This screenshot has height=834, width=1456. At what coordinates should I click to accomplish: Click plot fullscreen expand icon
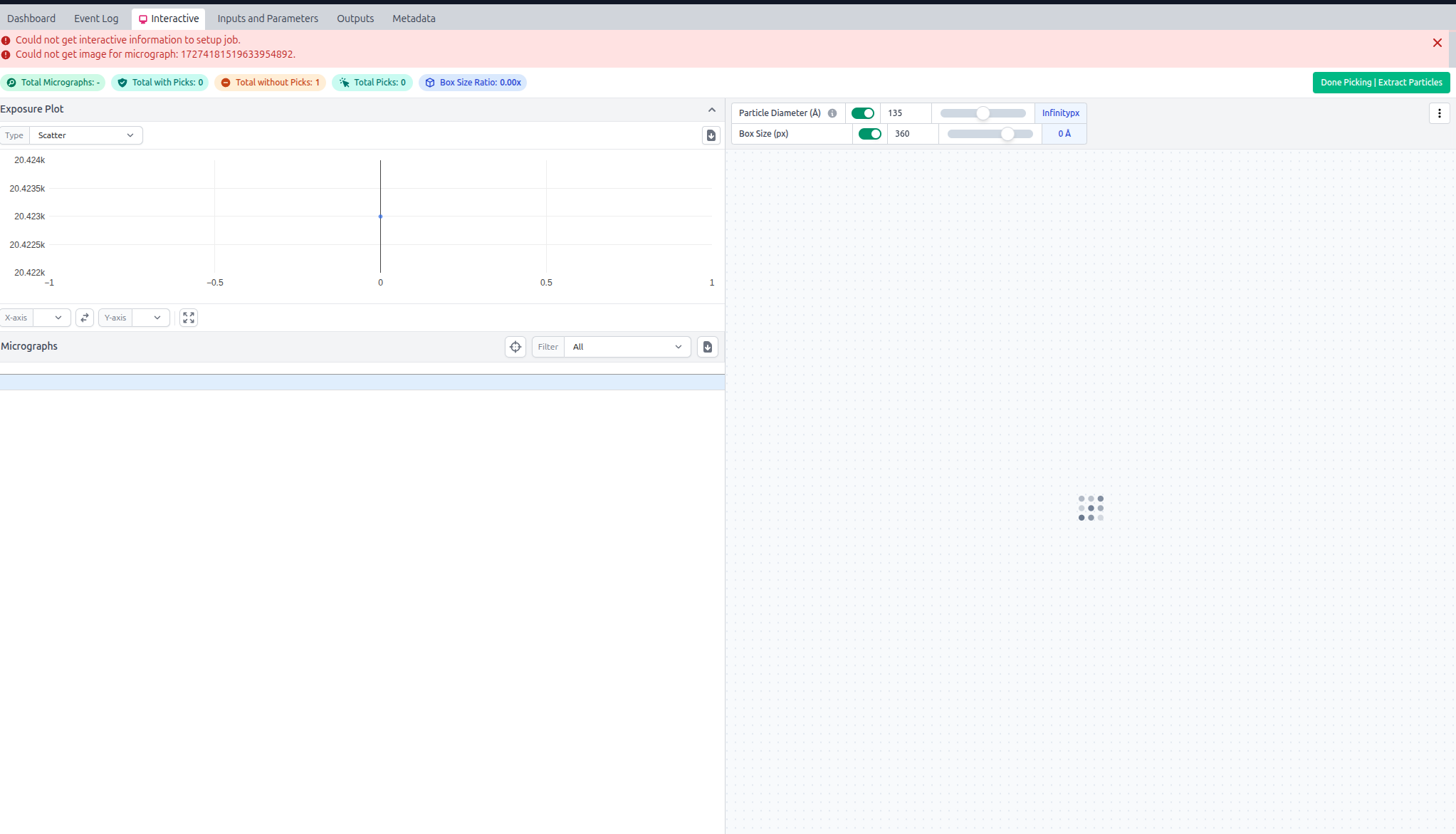click(189, 318)
